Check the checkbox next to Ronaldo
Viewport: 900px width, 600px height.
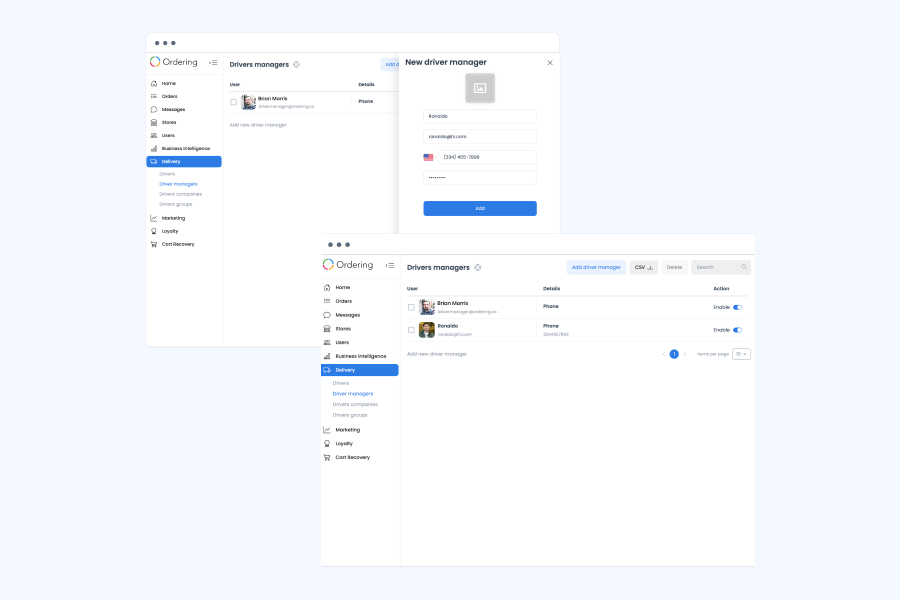(413, 329)
